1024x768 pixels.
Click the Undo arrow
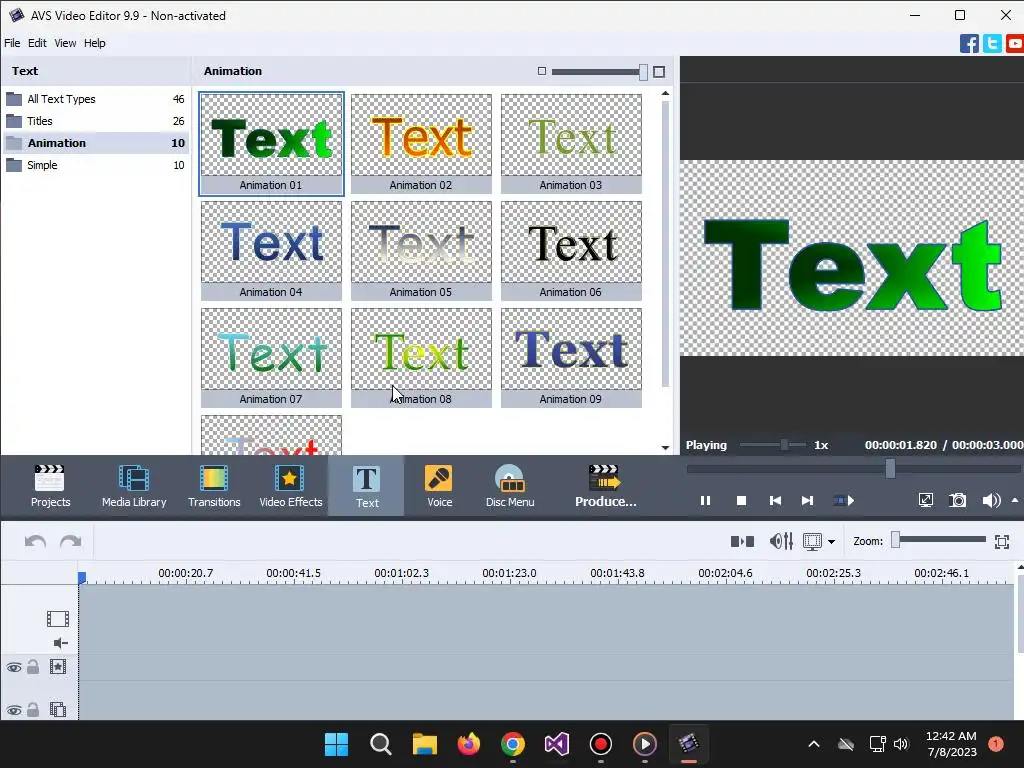(35, 541)
